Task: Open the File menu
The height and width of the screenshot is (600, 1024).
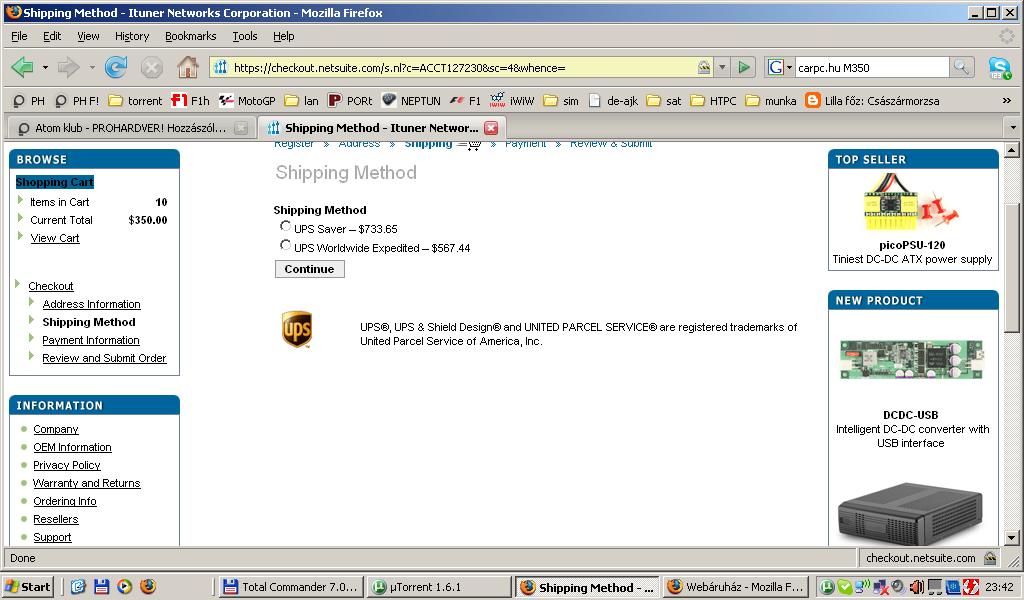Action: tap(20, 36)
